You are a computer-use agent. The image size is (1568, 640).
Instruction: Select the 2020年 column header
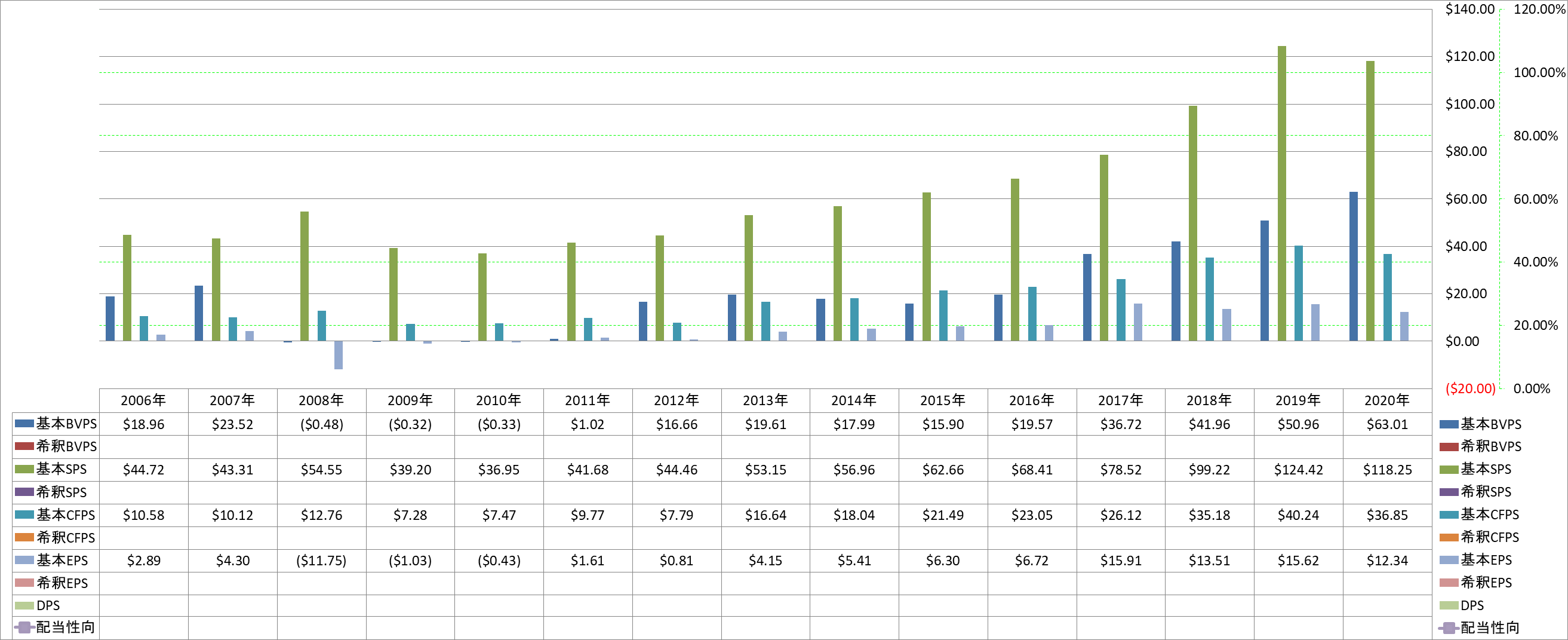click(x=1386, y=400)
